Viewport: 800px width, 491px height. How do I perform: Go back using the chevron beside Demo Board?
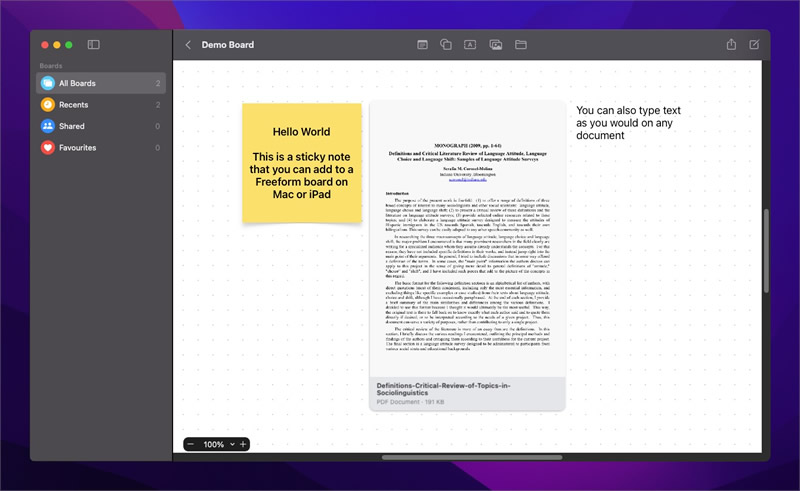click(x=188, y=45)
